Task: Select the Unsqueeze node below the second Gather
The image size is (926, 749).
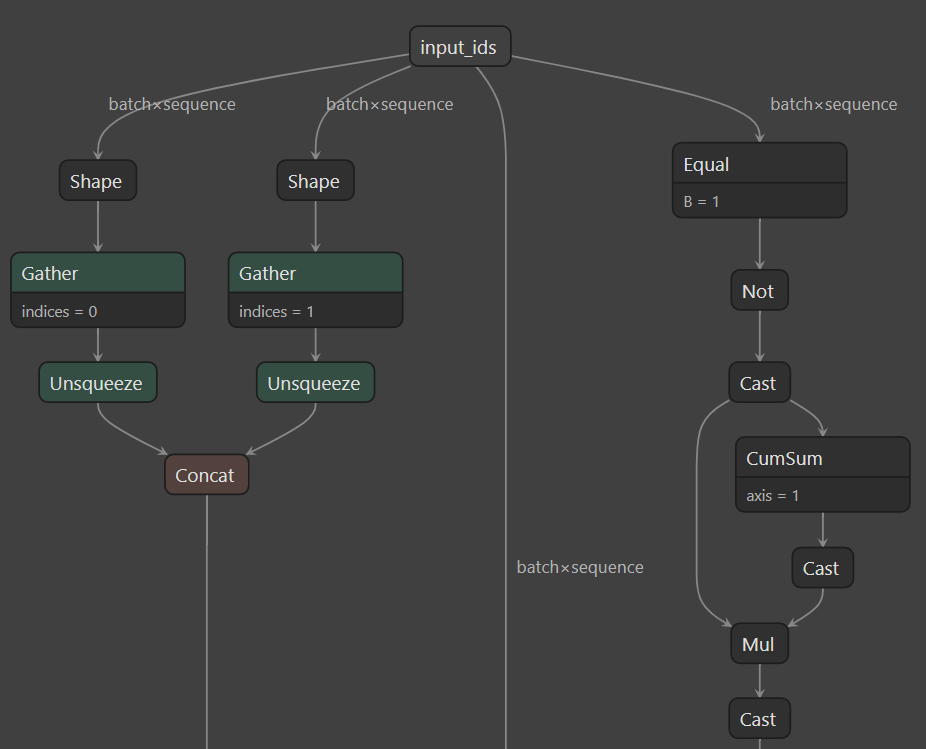Action: pyautogui.click(x=315, y=382)
